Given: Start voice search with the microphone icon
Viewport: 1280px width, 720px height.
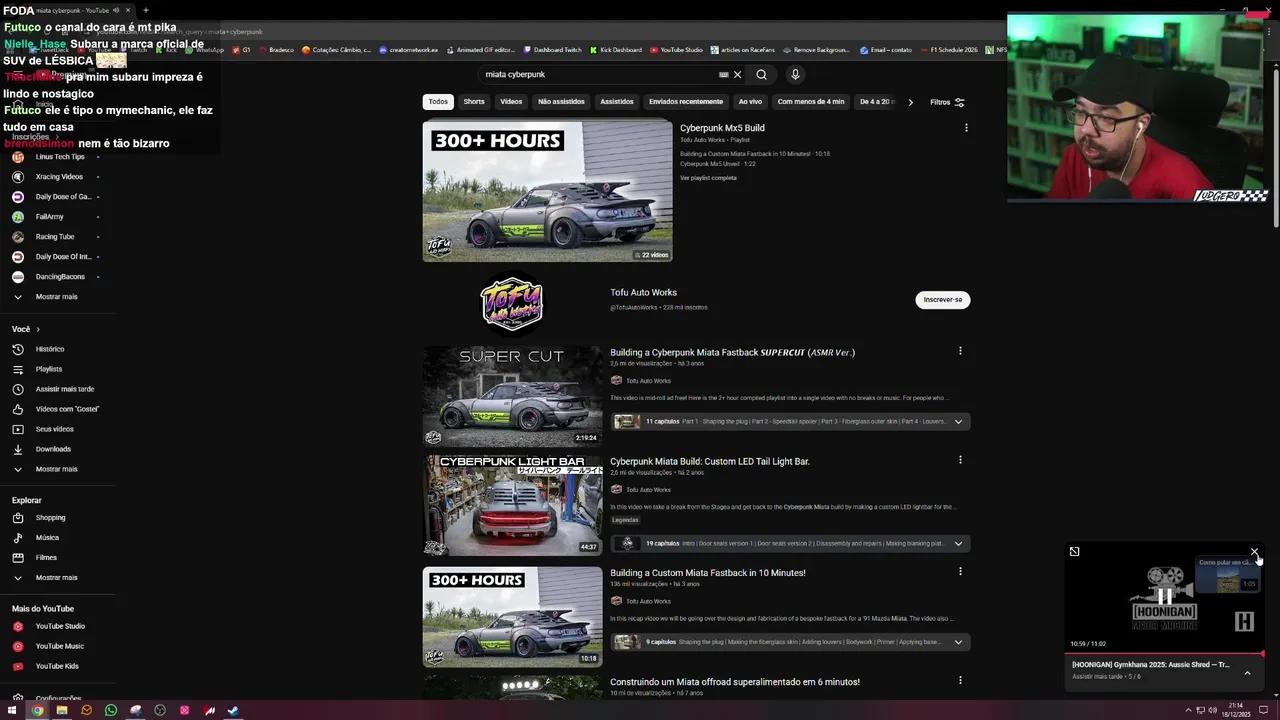Looking at the screenshot, I should (795, 74).
